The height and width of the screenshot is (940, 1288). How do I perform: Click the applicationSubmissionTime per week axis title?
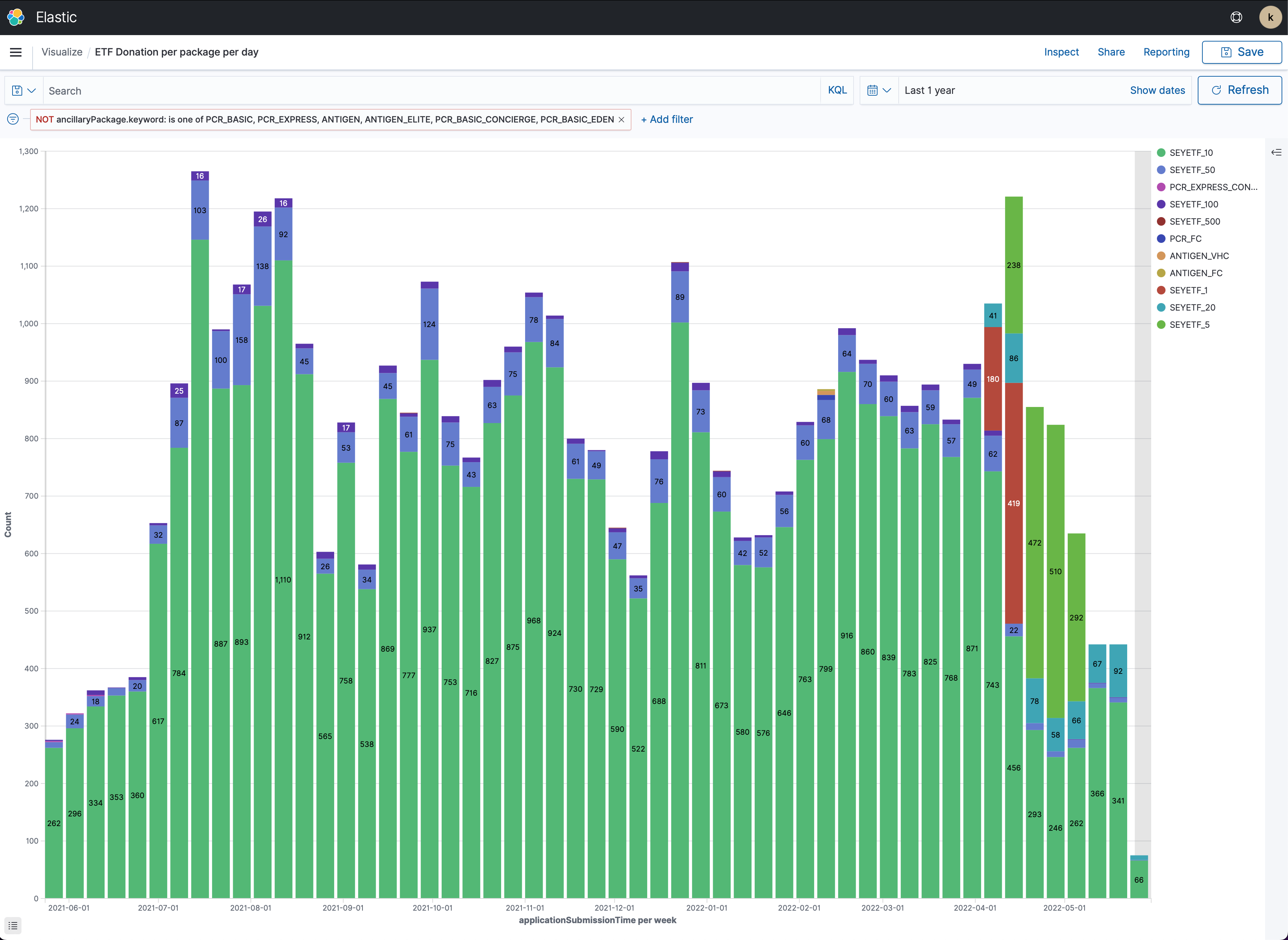click(597, 920)
